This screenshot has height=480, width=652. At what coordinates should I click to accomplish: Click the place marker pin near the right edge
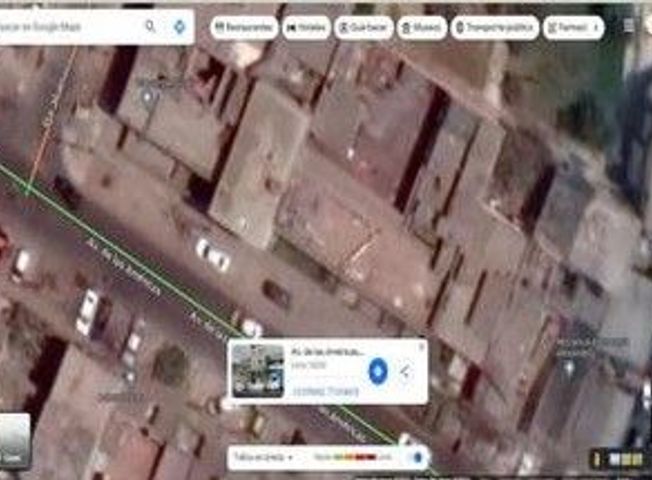568,366
